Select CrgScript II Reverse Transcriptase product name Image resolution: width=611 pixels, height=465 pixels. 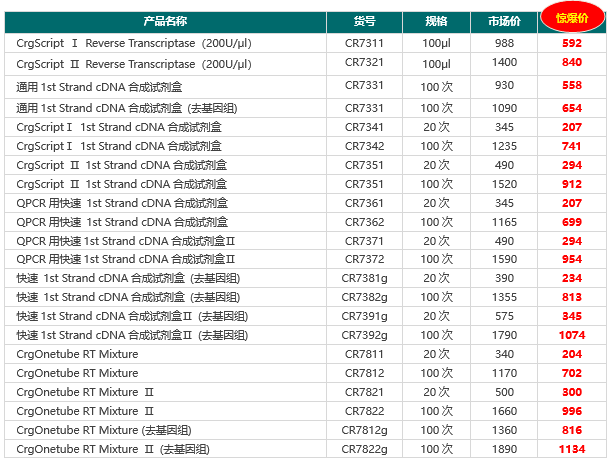[x=134, y=64]
